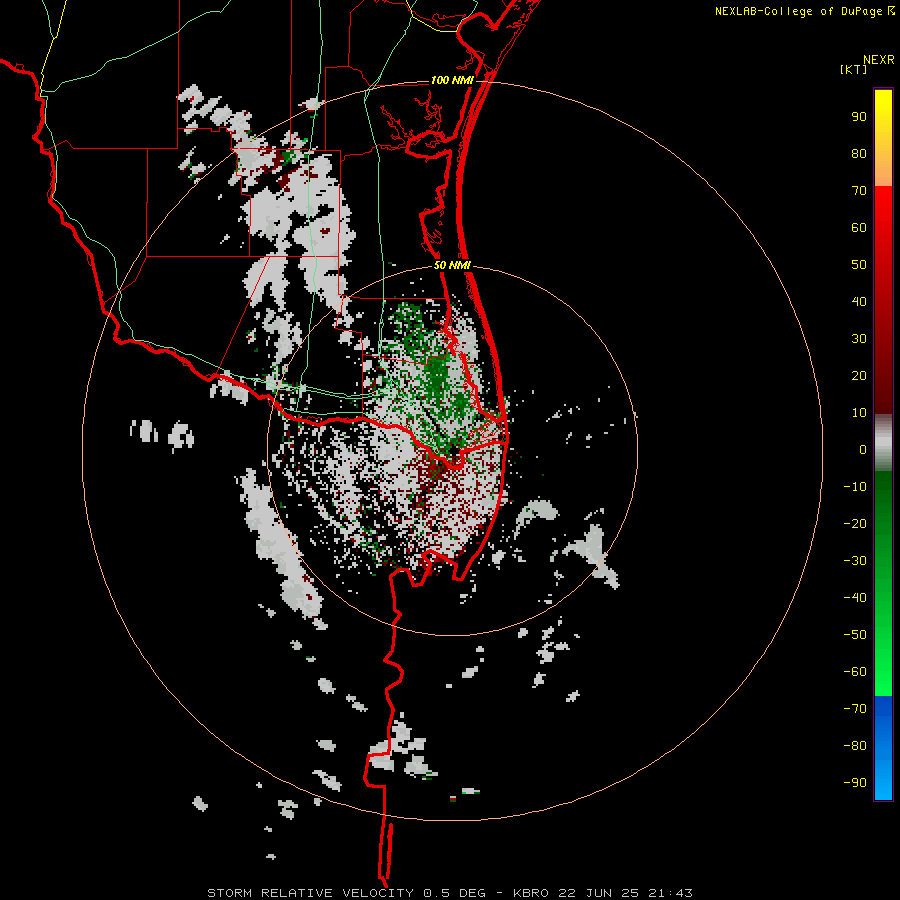The width and height of the screenshot is (900, 900).
Task: Click the -20 scale value
Action: coord(855,523)
